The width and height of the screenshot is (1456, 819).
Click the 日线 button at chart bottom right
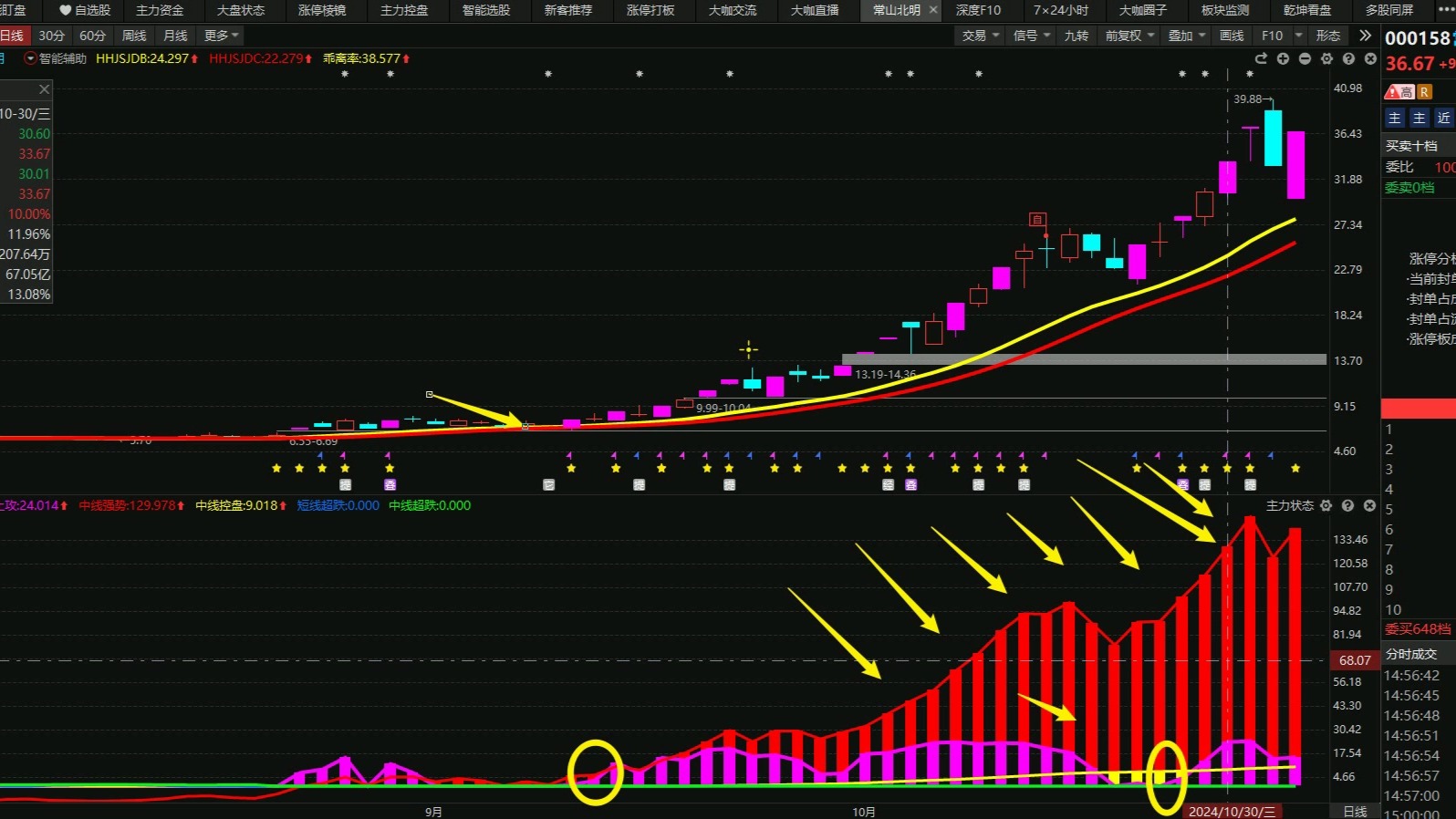(1356, 811)
